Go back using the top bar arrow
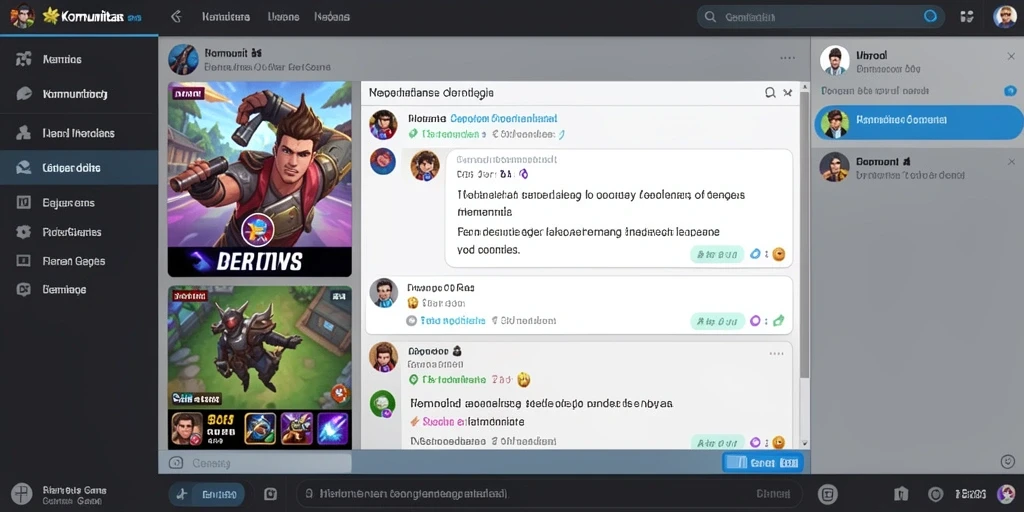This screenshot has height=512, width=1024. pyautogui.click(x=176, y=16)
